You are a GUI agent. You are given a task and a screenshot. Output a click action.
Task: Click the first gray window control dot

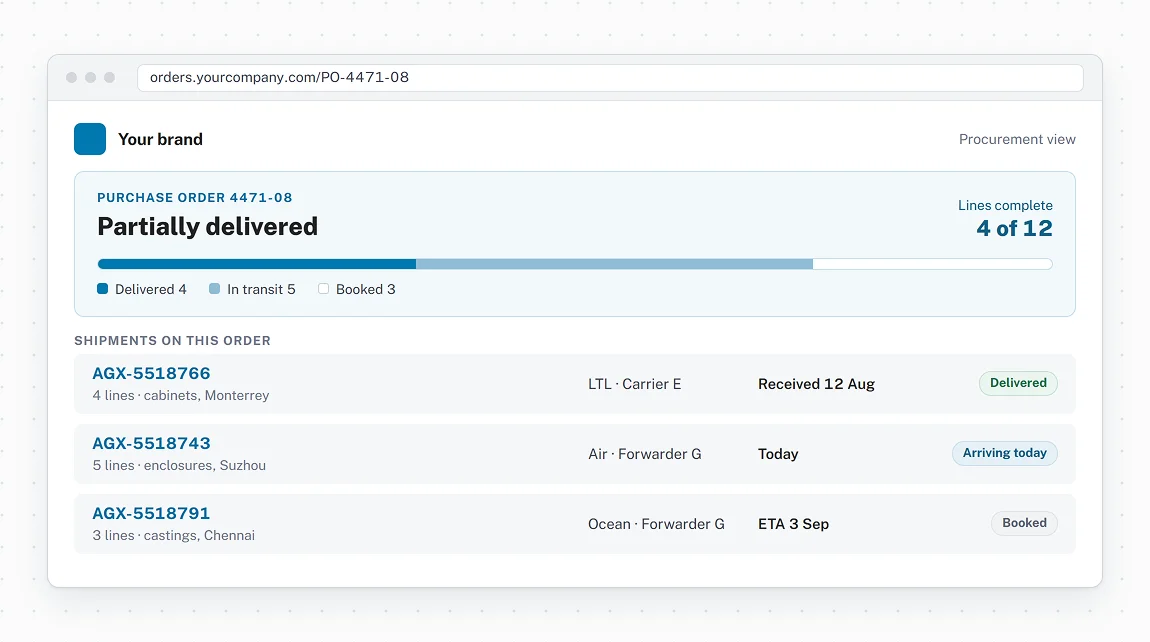coord(71,78)
